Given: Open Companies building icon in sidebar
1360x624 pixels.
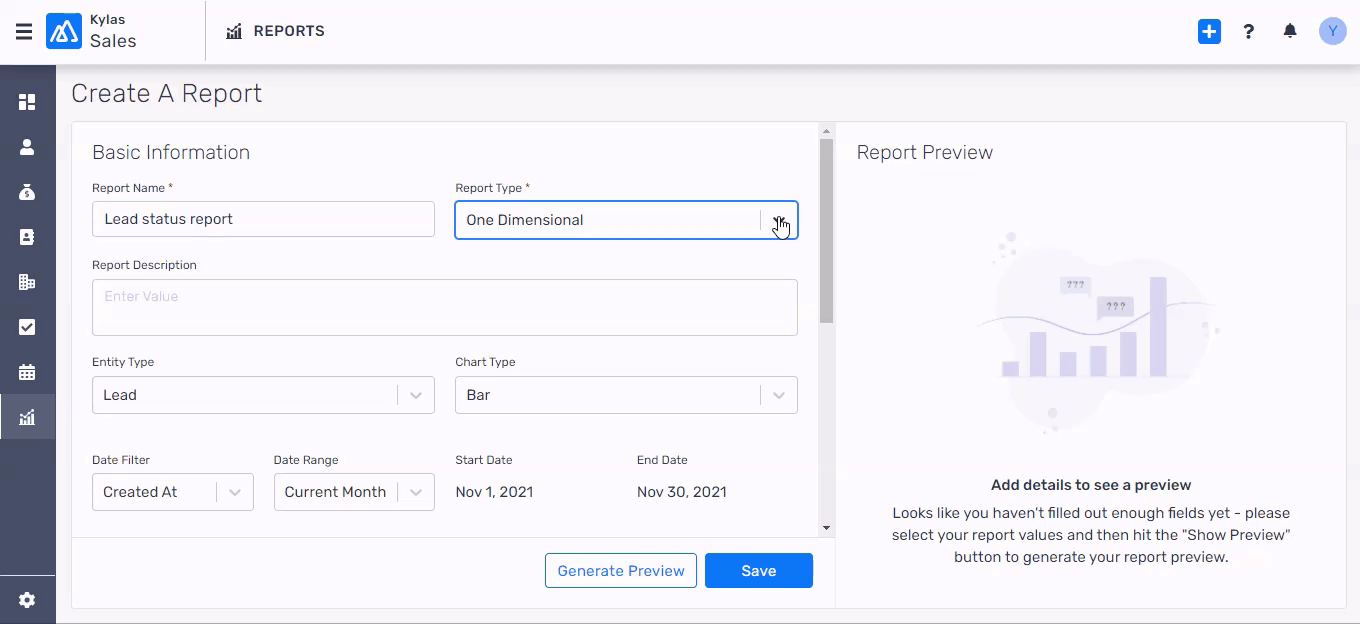Looking at the screenshot, I should point(27,282).
